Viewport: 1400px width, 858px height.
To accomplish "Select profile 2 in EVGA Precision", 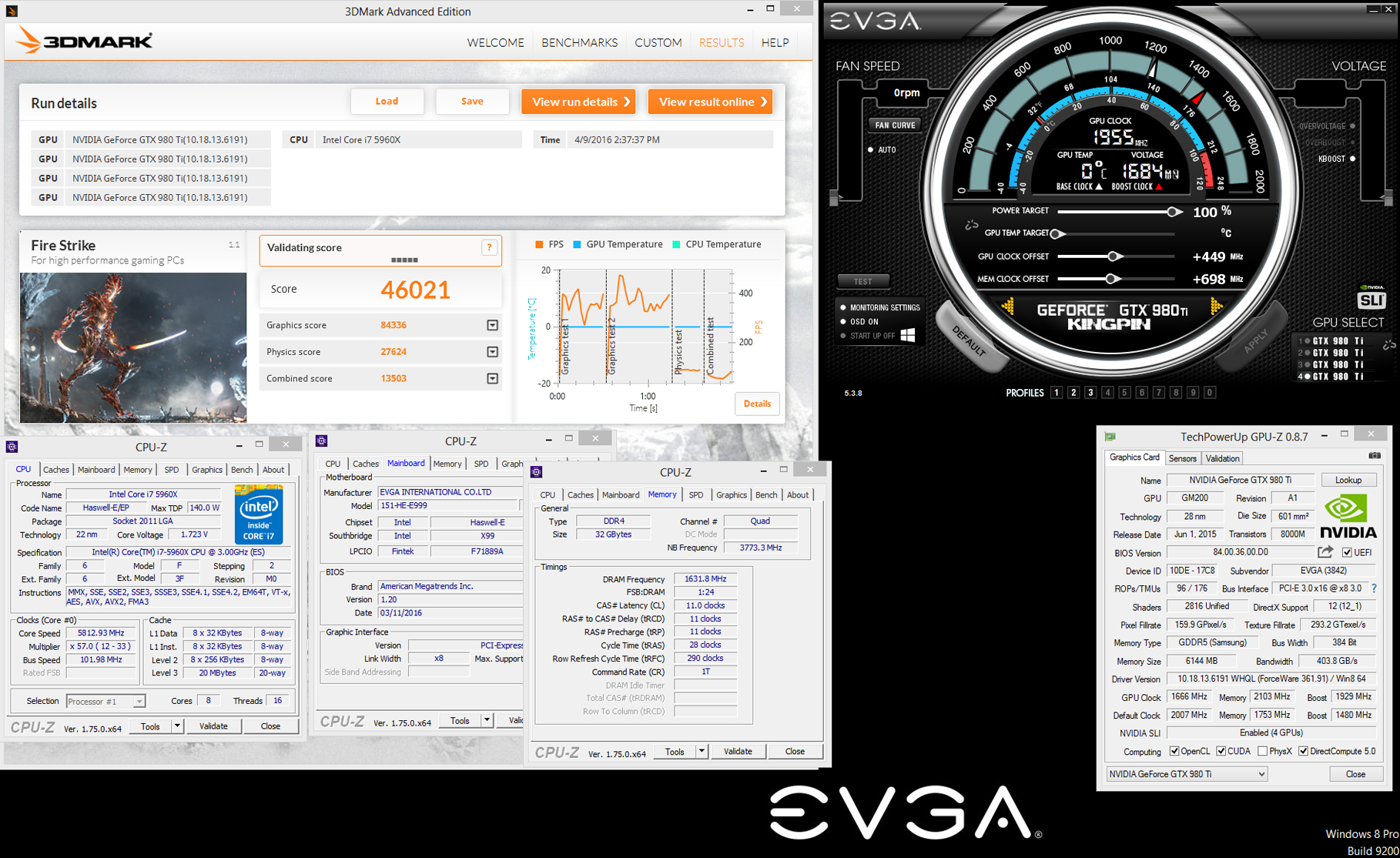I will click(x=1073, y=393).
